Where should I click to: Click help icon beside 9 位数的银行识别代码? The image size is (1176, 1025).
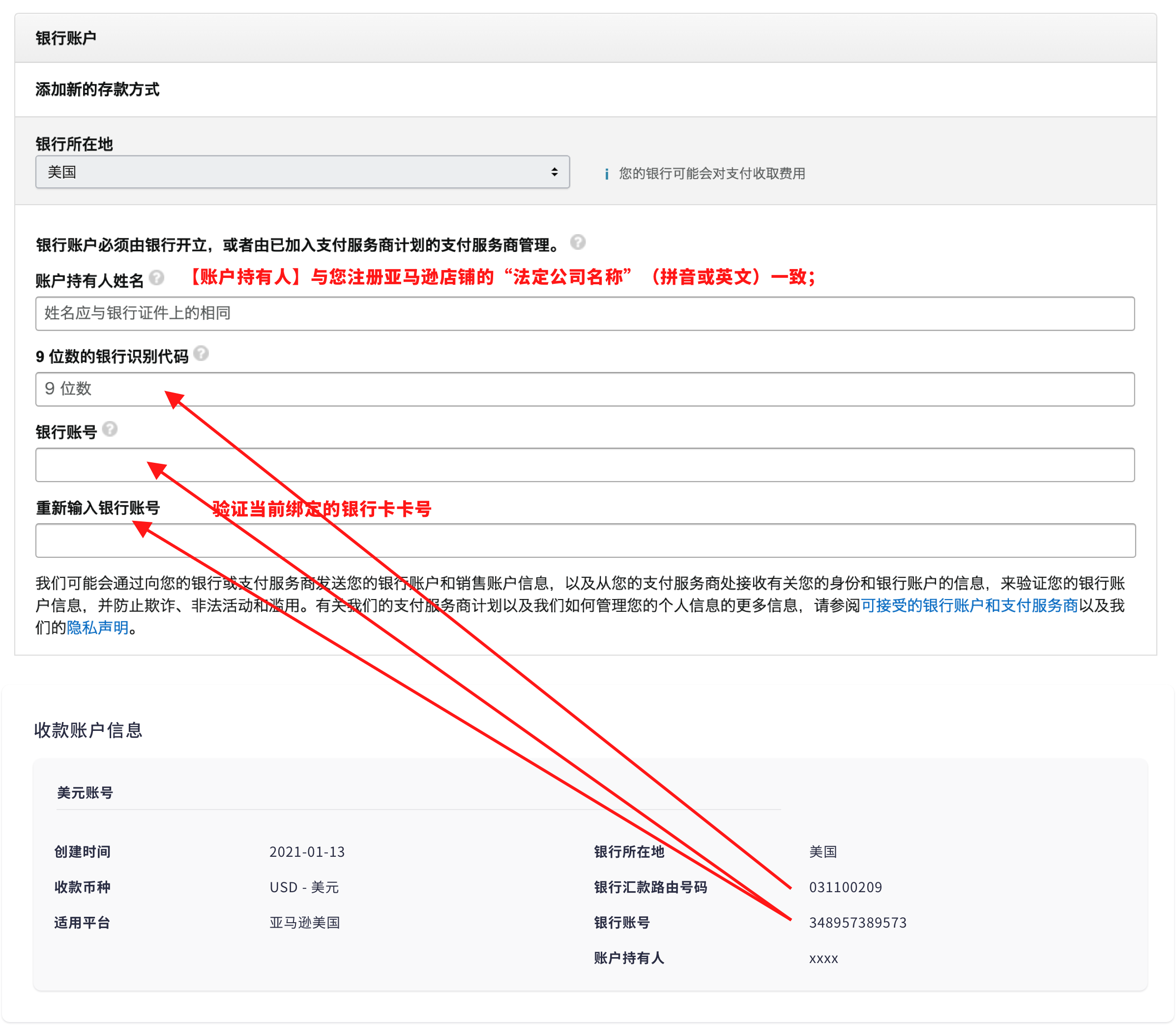201,354
